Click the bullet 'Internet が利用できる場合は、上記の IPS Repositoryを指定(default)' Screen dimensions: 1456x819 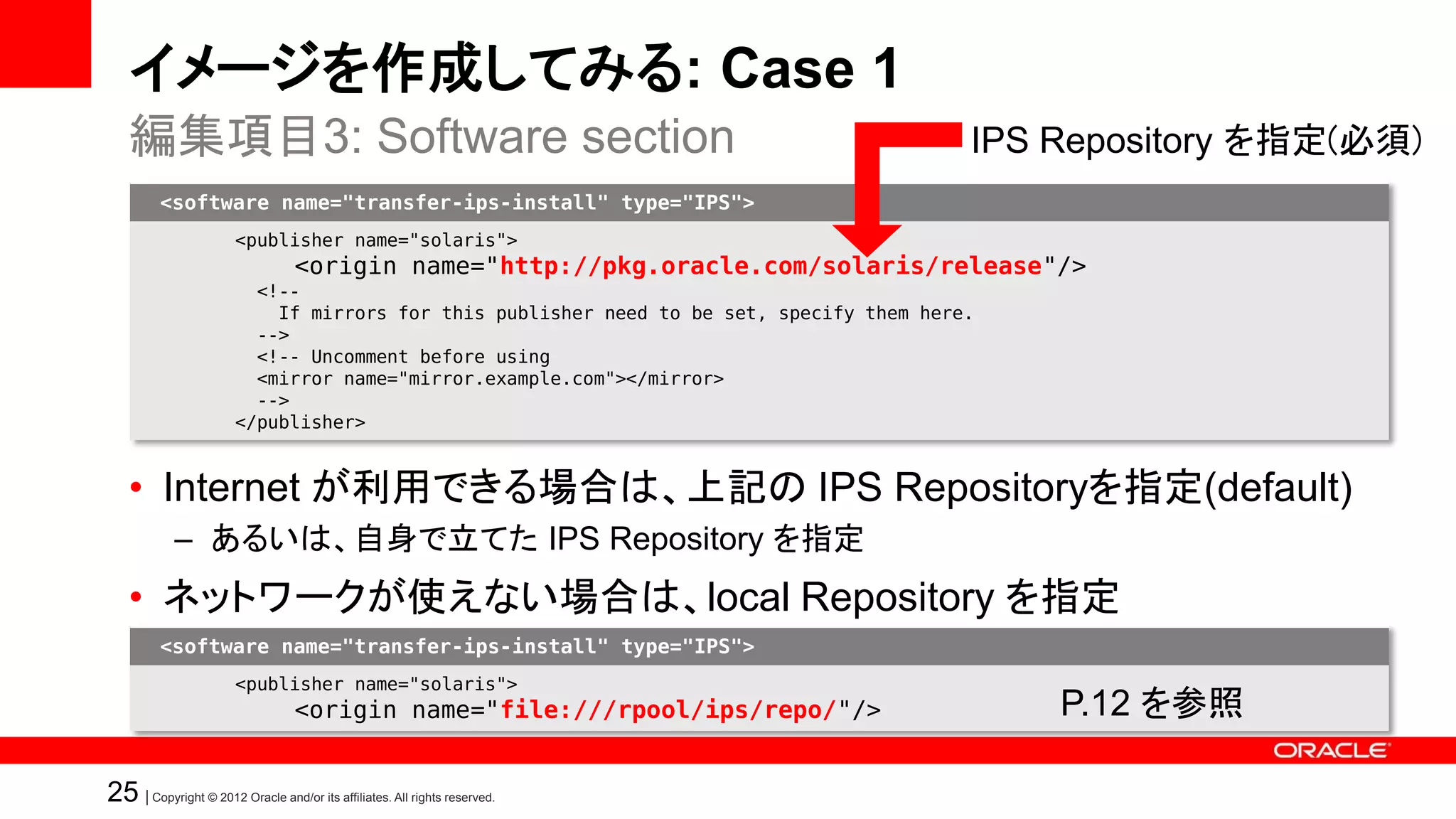pos(758,488)
